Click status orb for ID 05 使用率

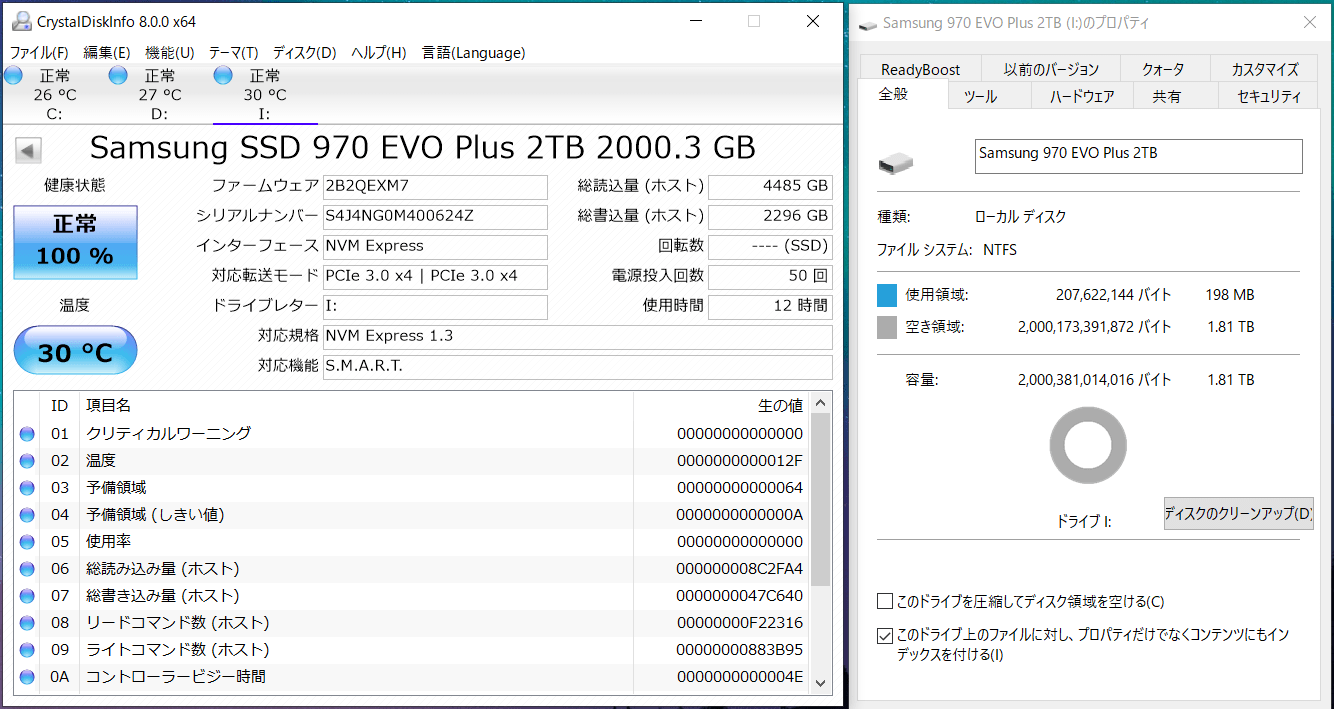27,542
